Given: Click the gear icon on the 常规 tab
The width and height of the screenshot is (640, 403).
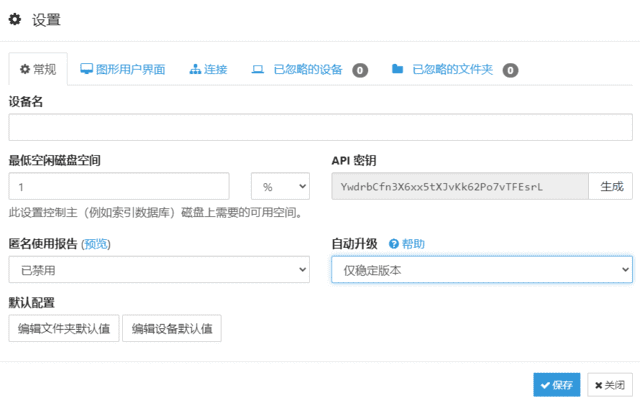Looking at the screenshot, I should [25, 70].
